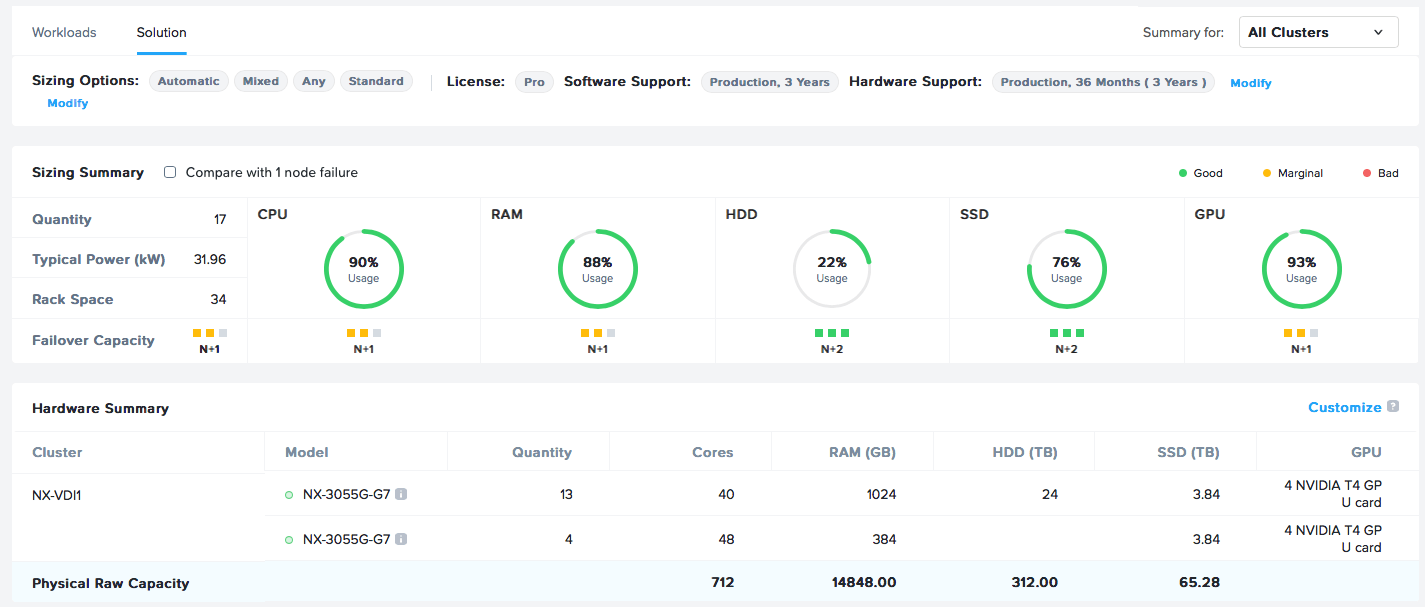Enable Compare with 1 node failure checkbox
The height and width of the screenshot is (607, 1425).
[170, 172]
